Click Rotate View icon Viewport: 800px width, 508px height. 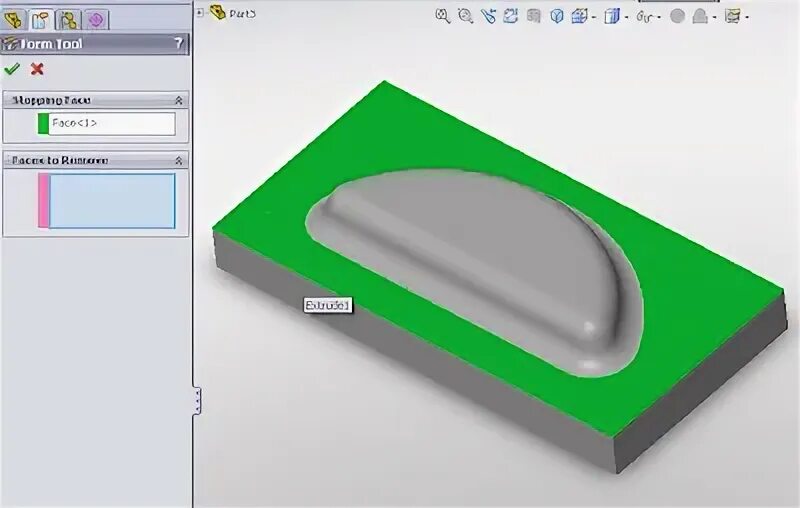[511, 16]
